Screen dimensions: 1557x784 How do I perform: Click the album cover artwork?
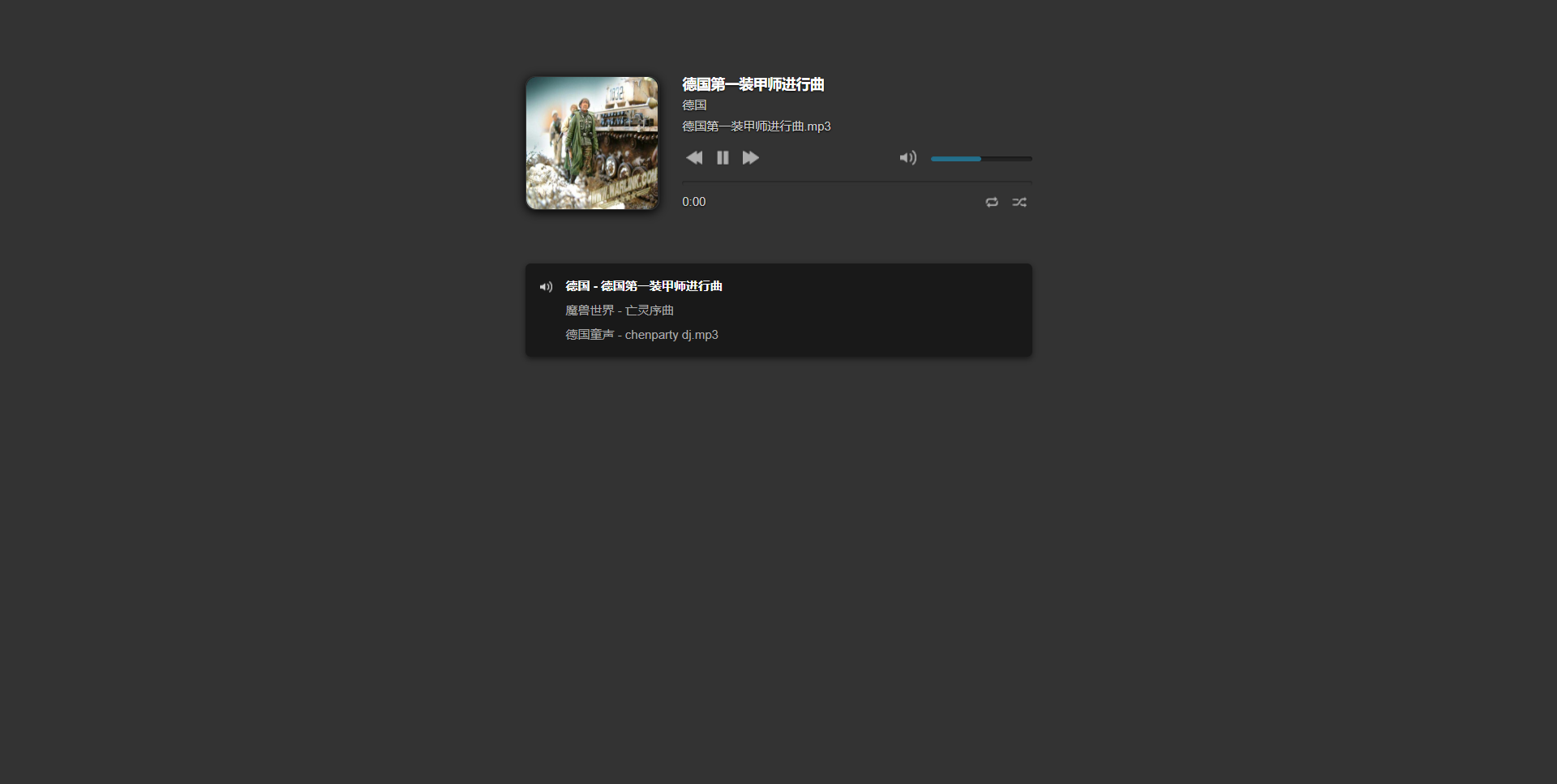[x=592, y=143]
